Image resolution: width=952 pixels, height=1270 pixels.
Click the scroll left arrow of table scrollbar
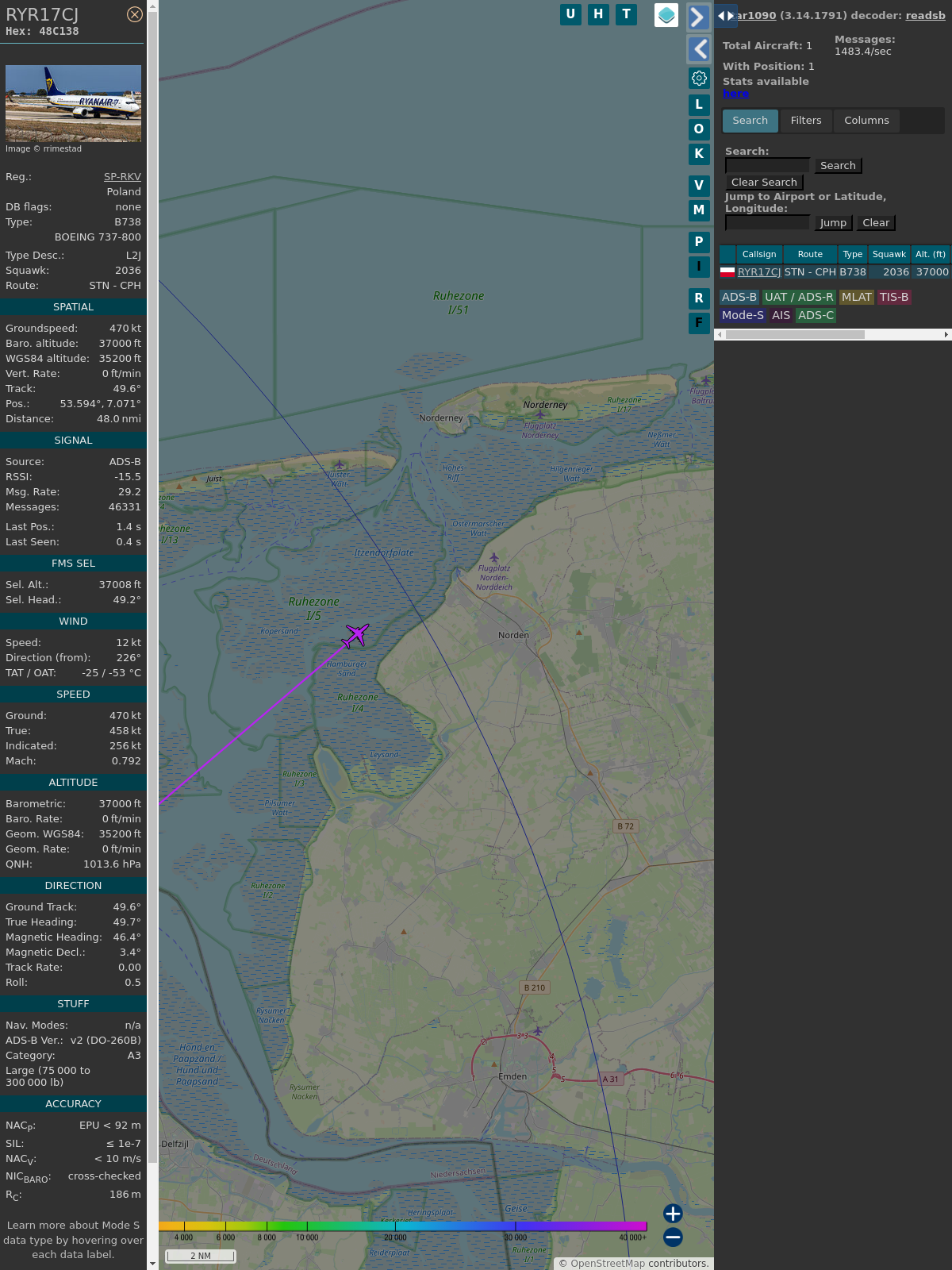720,335
